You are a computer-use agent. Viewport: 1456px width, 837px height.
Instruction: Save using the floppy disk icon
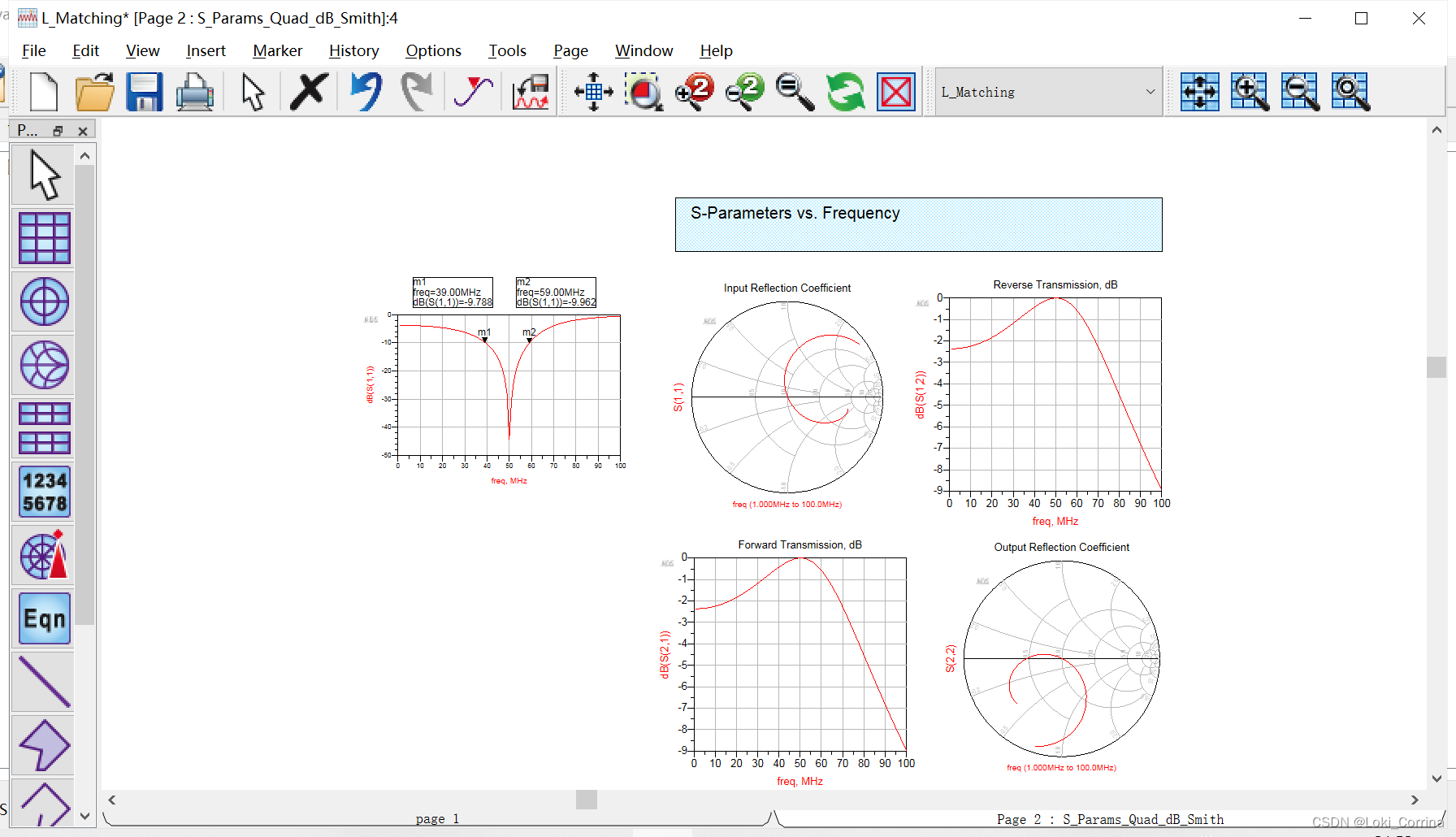[x=145, y=92]
